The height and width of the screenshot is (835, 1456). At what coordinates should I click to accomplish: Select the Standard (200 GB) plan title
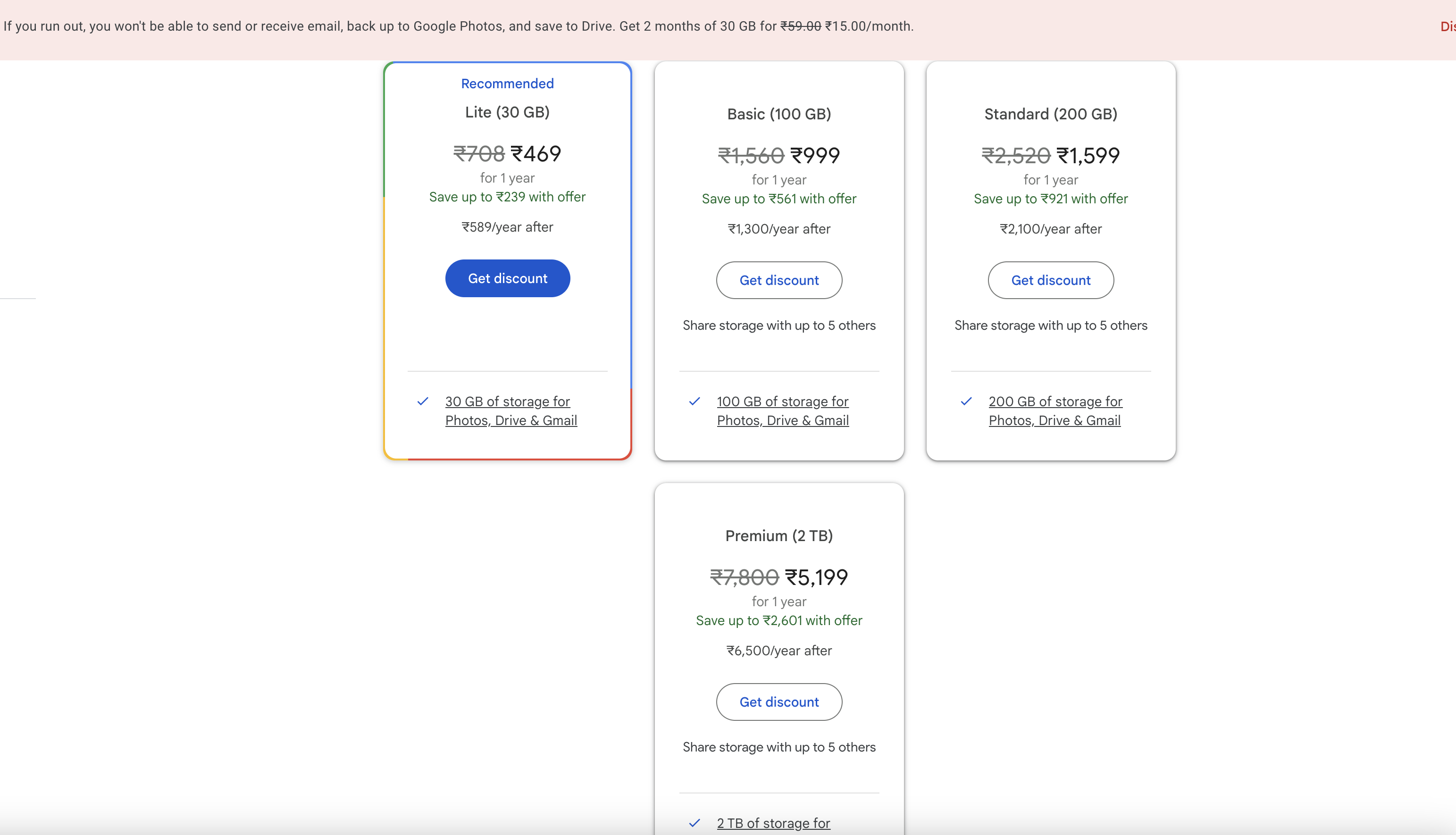(1051, 114)
